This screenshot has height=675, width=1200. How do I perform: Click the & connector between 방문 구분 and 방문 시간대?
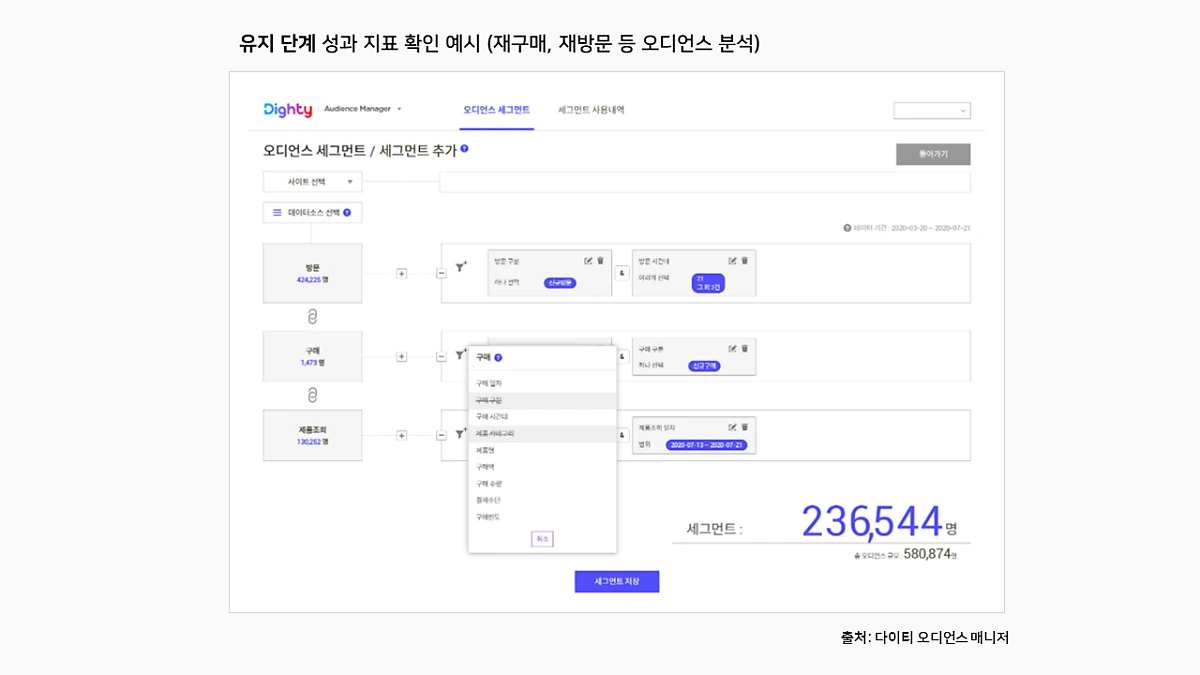point(621,273)
